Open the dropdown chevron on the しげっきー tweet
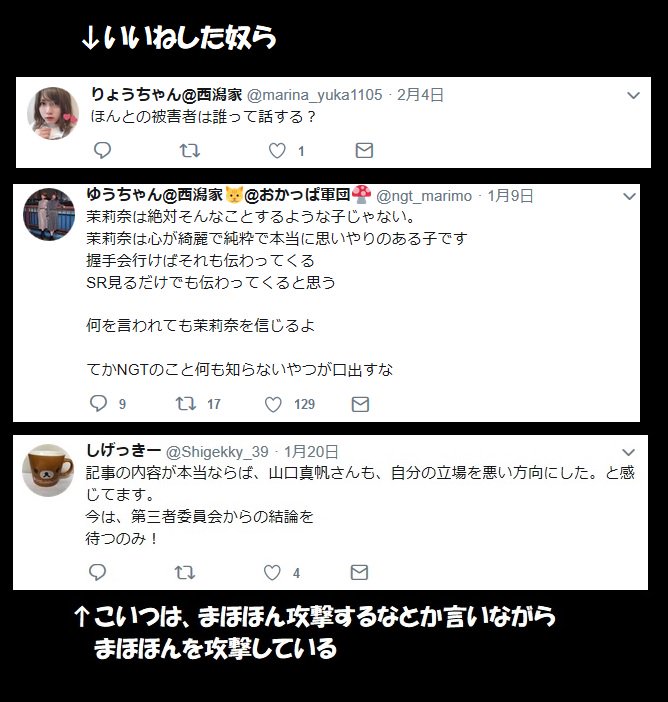The width and height of the screenshot is (668, 702). 629,452
